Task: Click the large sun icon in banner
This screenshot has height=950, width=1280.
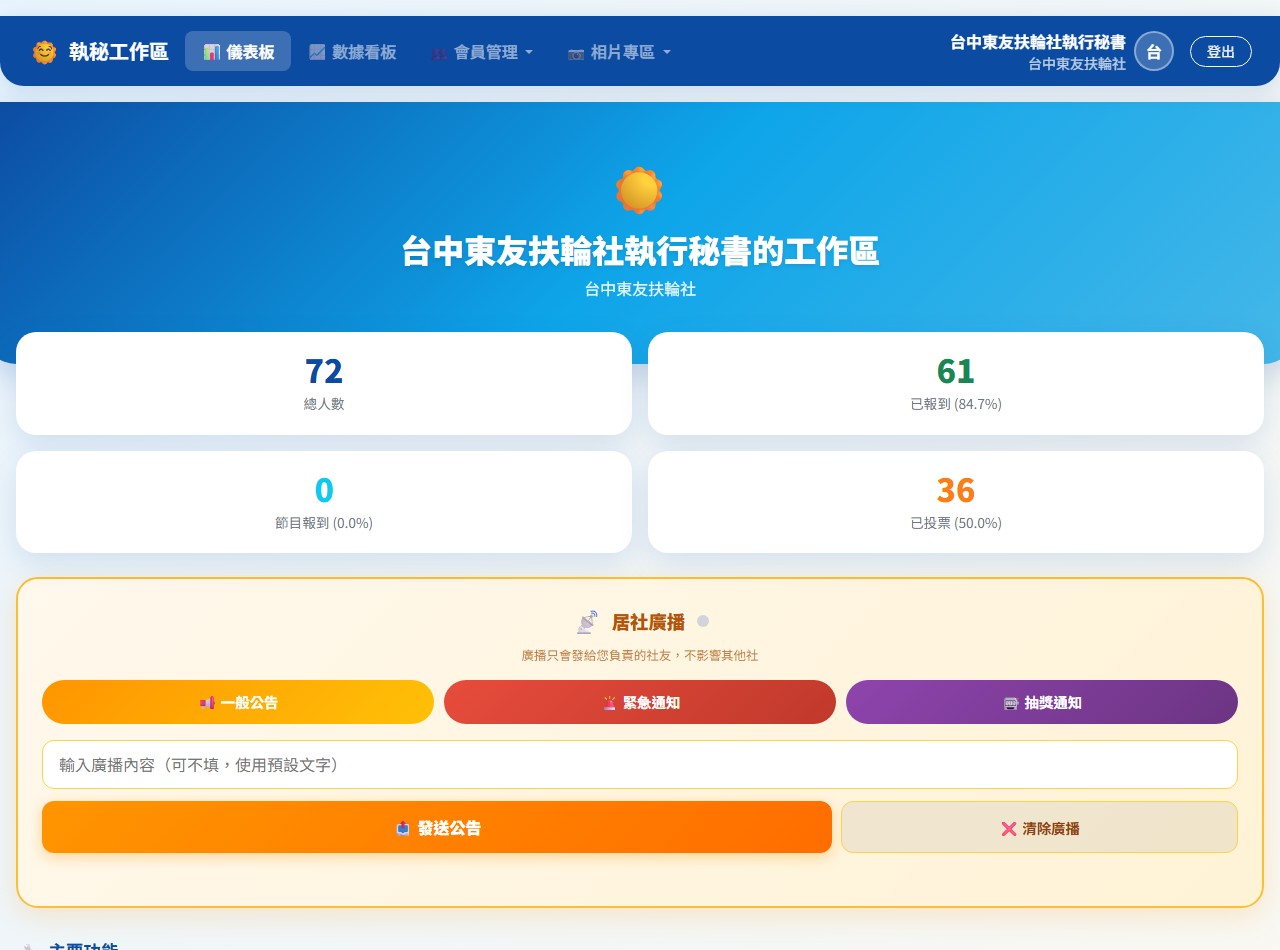Action: tap(639, 190)
